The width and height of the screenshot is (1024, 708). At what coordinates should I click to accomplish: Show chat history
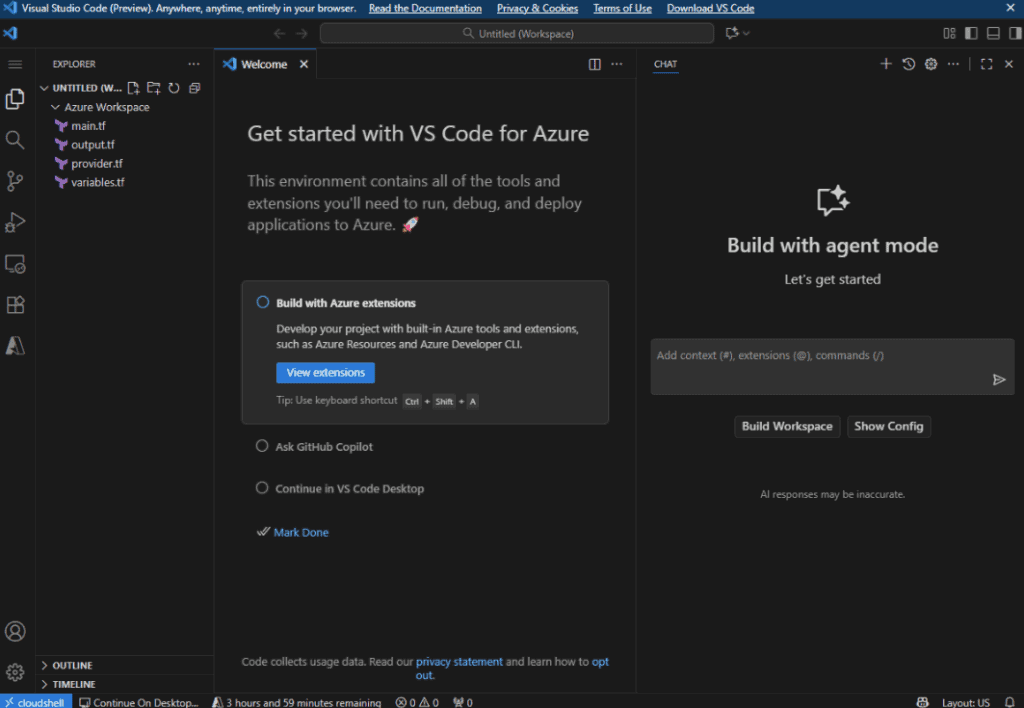[908, 64]
